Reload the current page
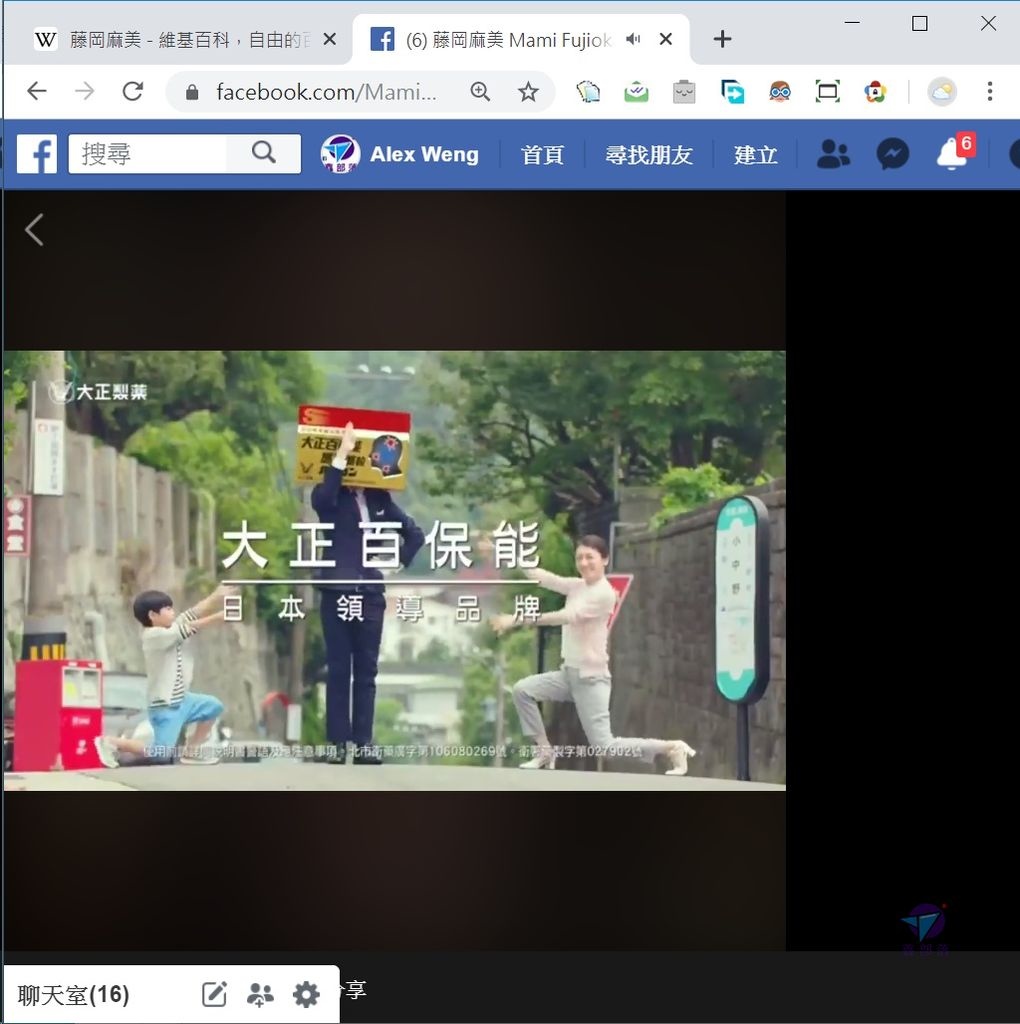 (x=133, y=91)
